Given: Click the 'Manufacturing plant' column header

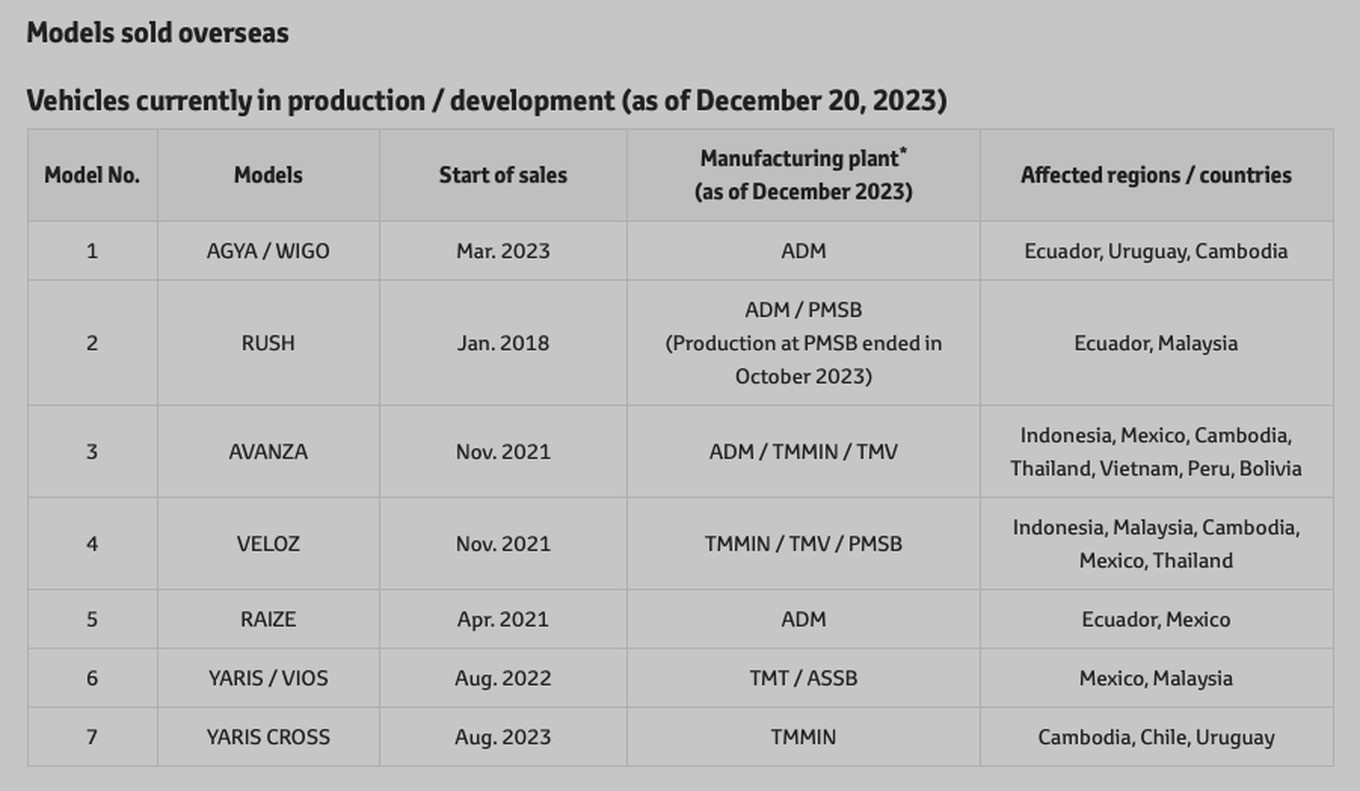Looking at the screenshot, I should point(803,174).
